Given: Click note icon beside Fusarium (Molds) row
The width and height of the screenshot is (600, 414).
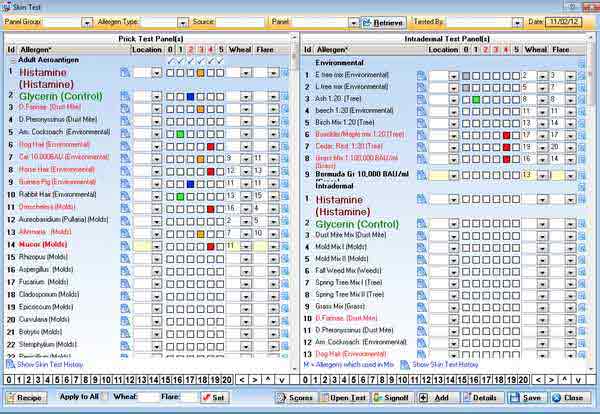Looking at the screenshot, I should click(125, 284).
